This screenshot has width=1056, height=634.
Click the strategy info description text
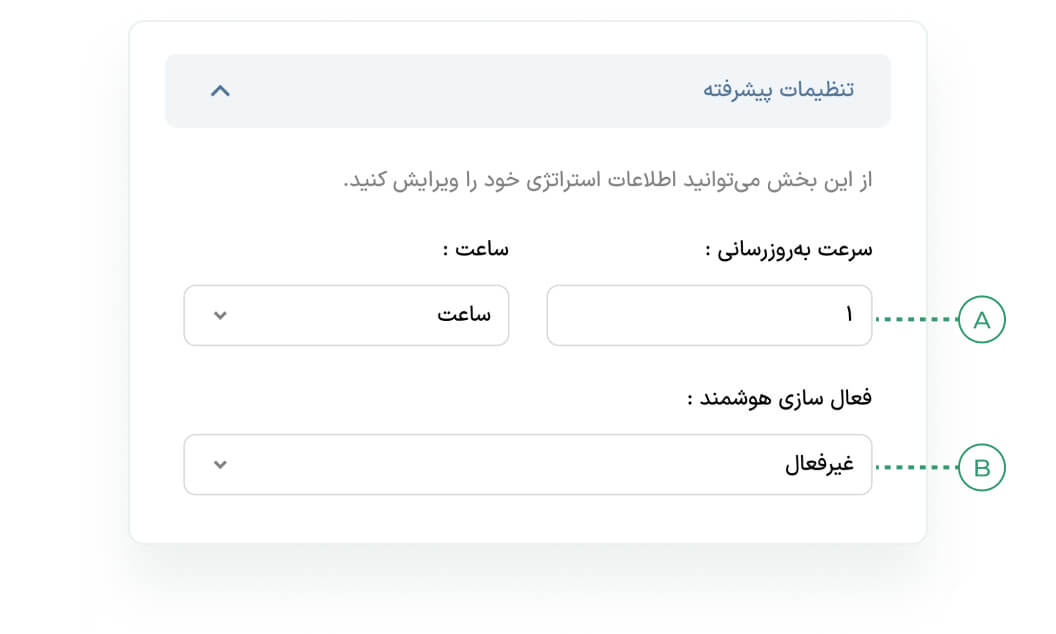pyautogui.click(x=608, y=182)
